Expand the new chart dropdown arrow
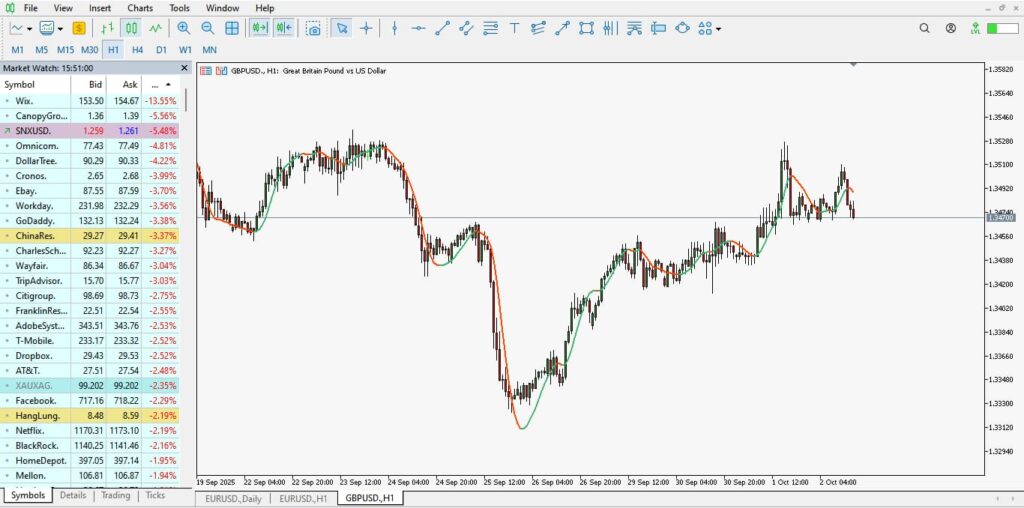1024x508 pixels. (30, 28)
